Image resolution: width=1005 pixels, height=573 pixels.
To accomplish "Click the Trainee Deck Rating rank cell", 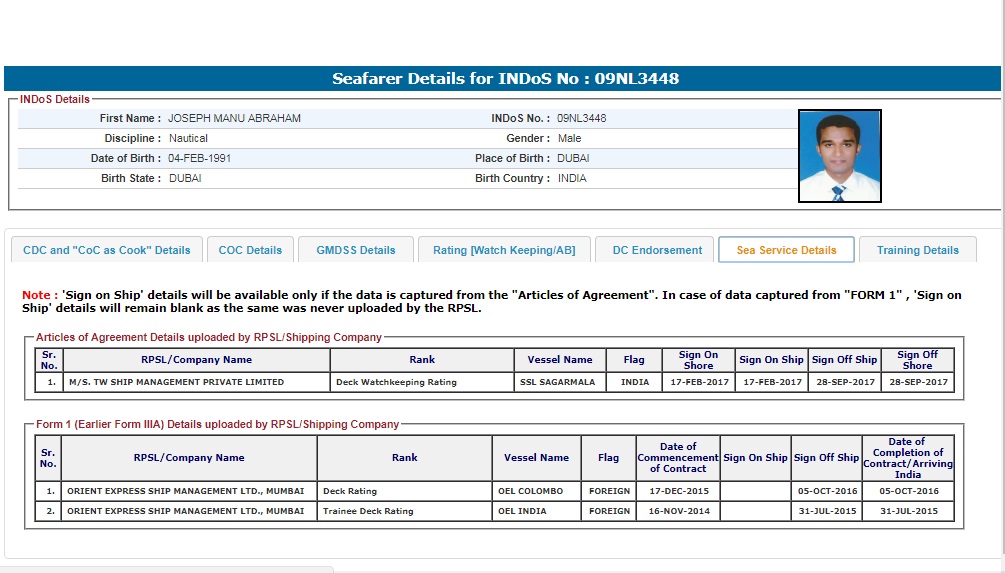I will [368, 511].
